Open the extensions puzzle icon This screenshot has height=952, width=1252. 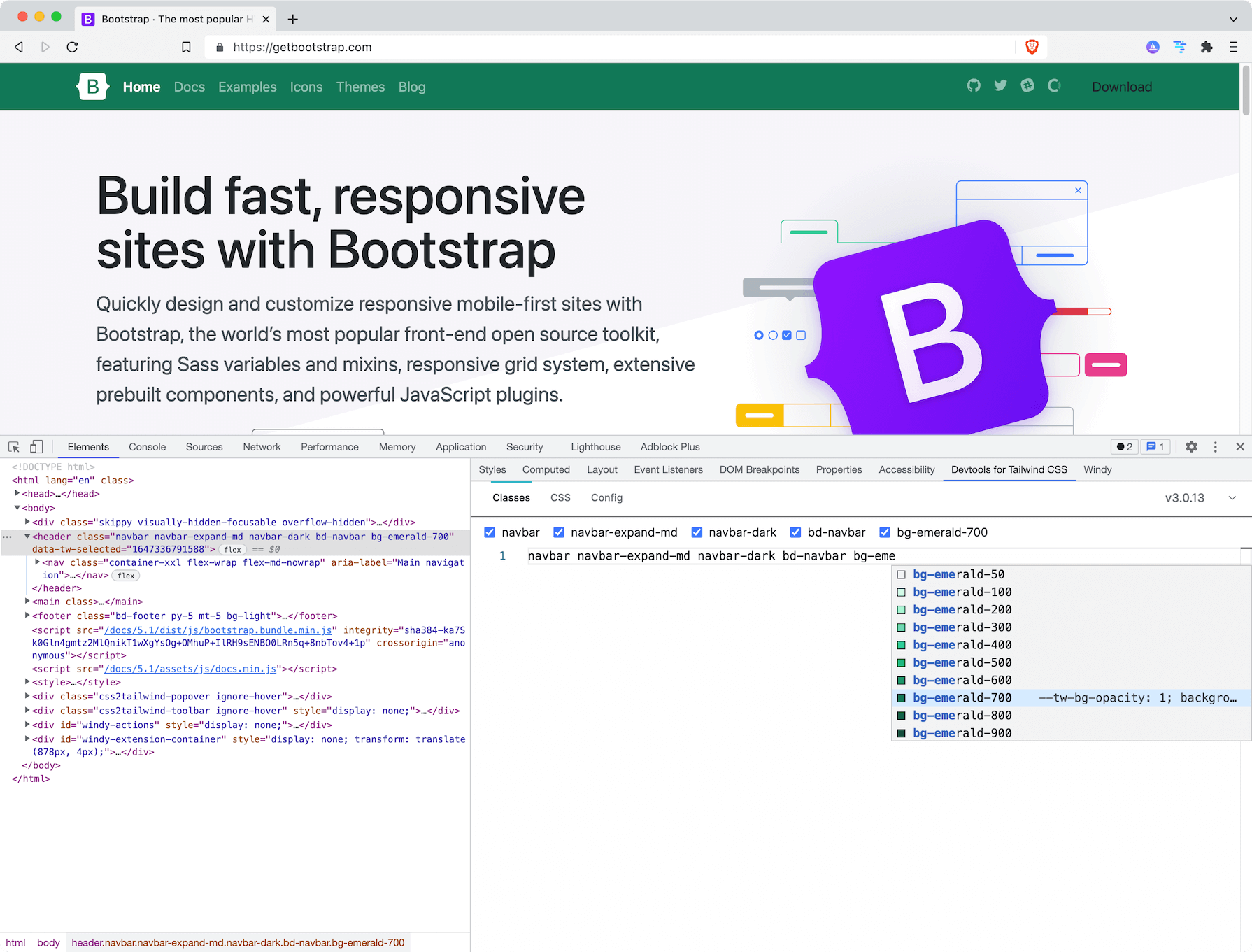pos(1207,47)
